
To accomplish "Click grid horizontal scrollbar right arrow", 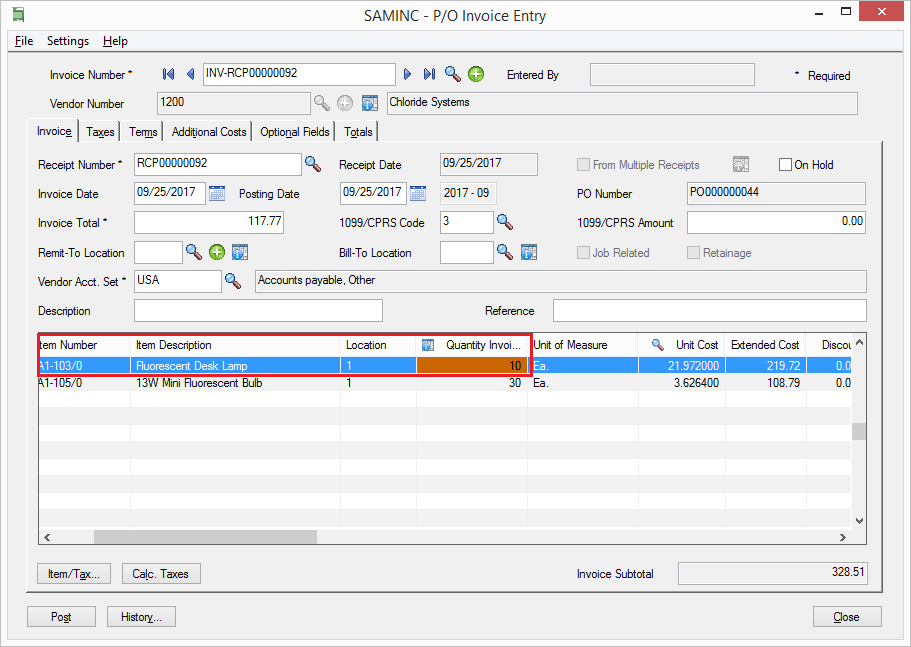I will 842,537.
